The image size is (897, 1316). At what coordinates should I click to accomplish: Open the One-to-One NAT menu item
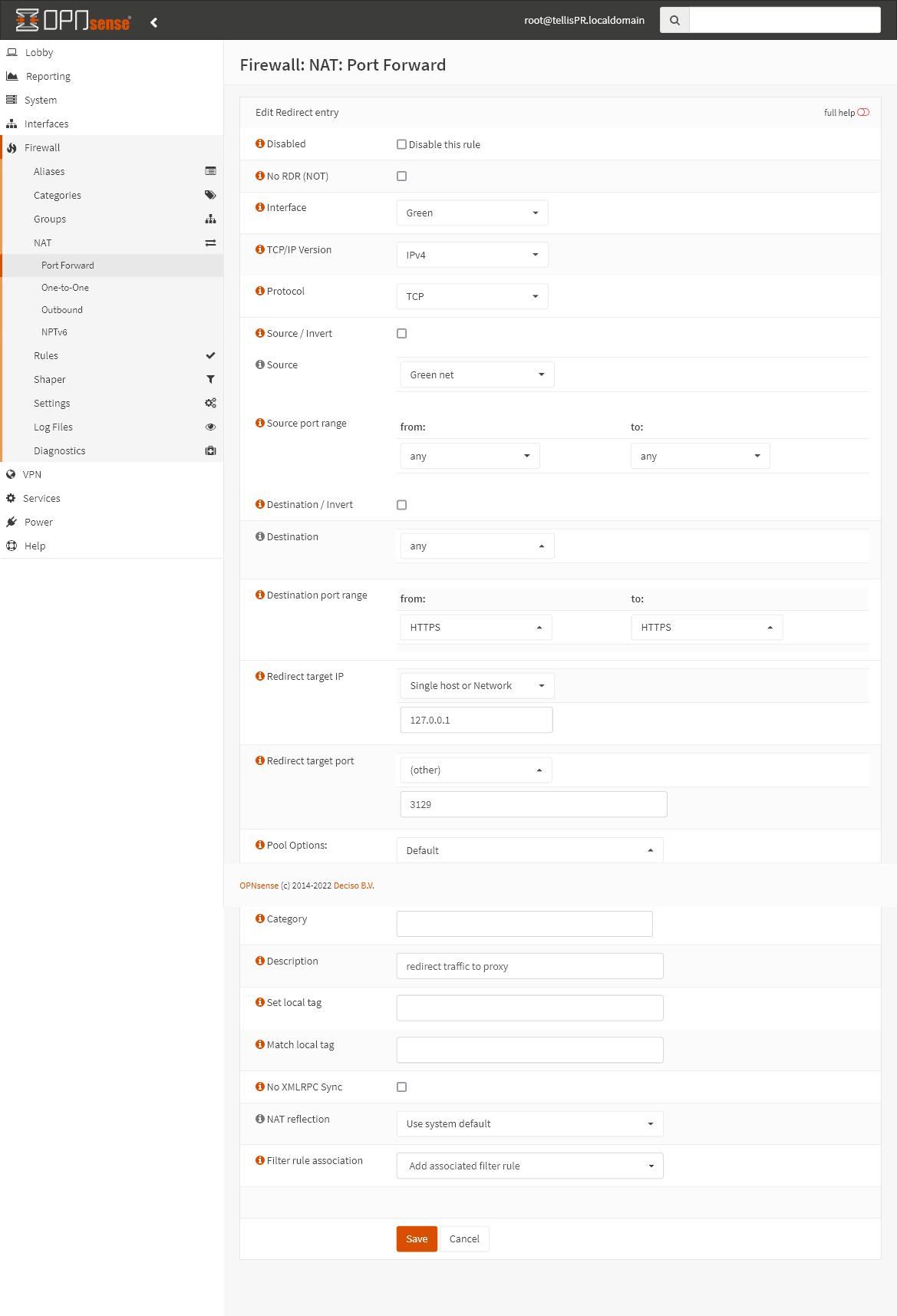(65, 288)
